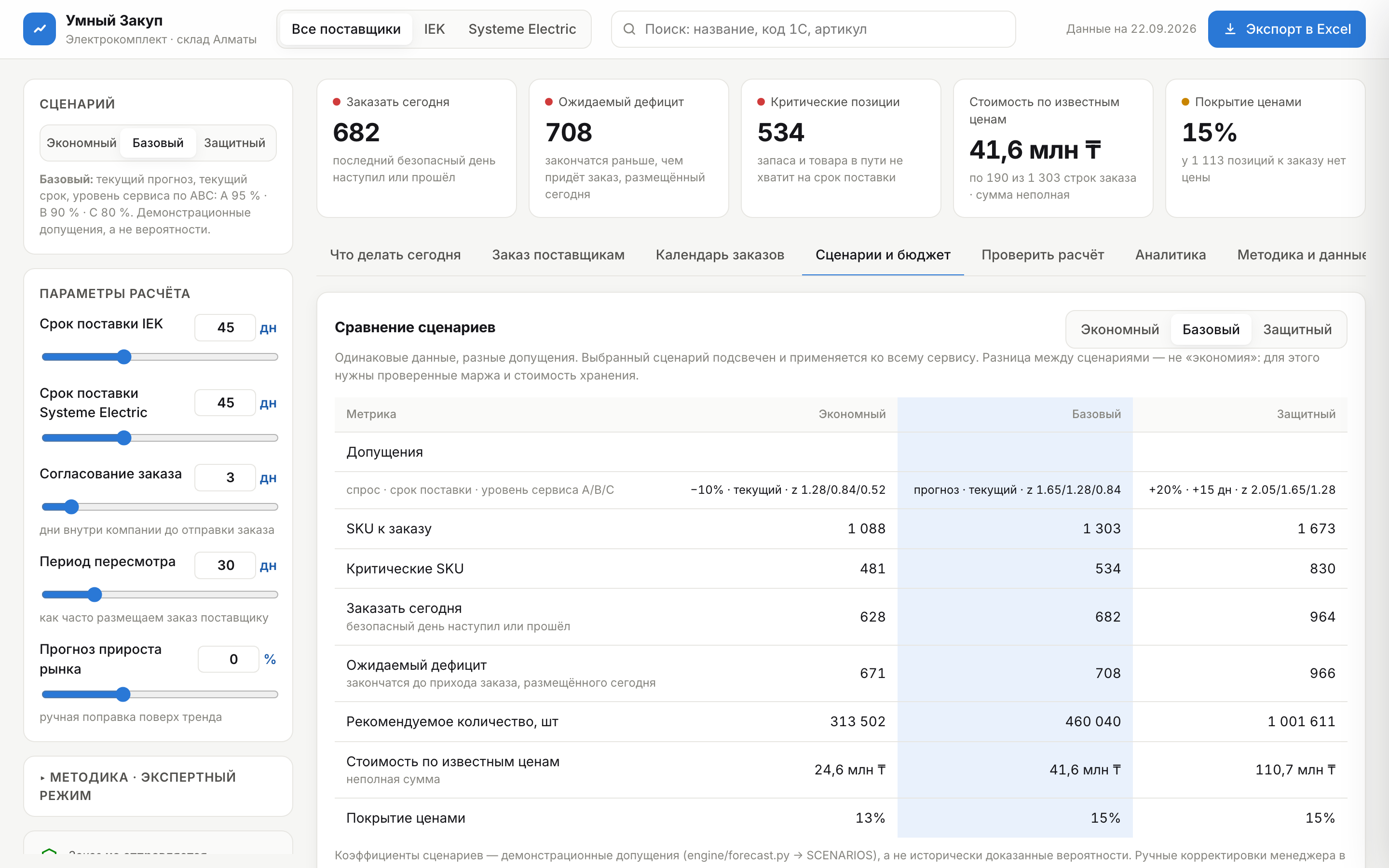The width and height of the screenshot is (1389, 868).
Task: Click the download icon in Экспорт button
Action: coord(1230,29)
